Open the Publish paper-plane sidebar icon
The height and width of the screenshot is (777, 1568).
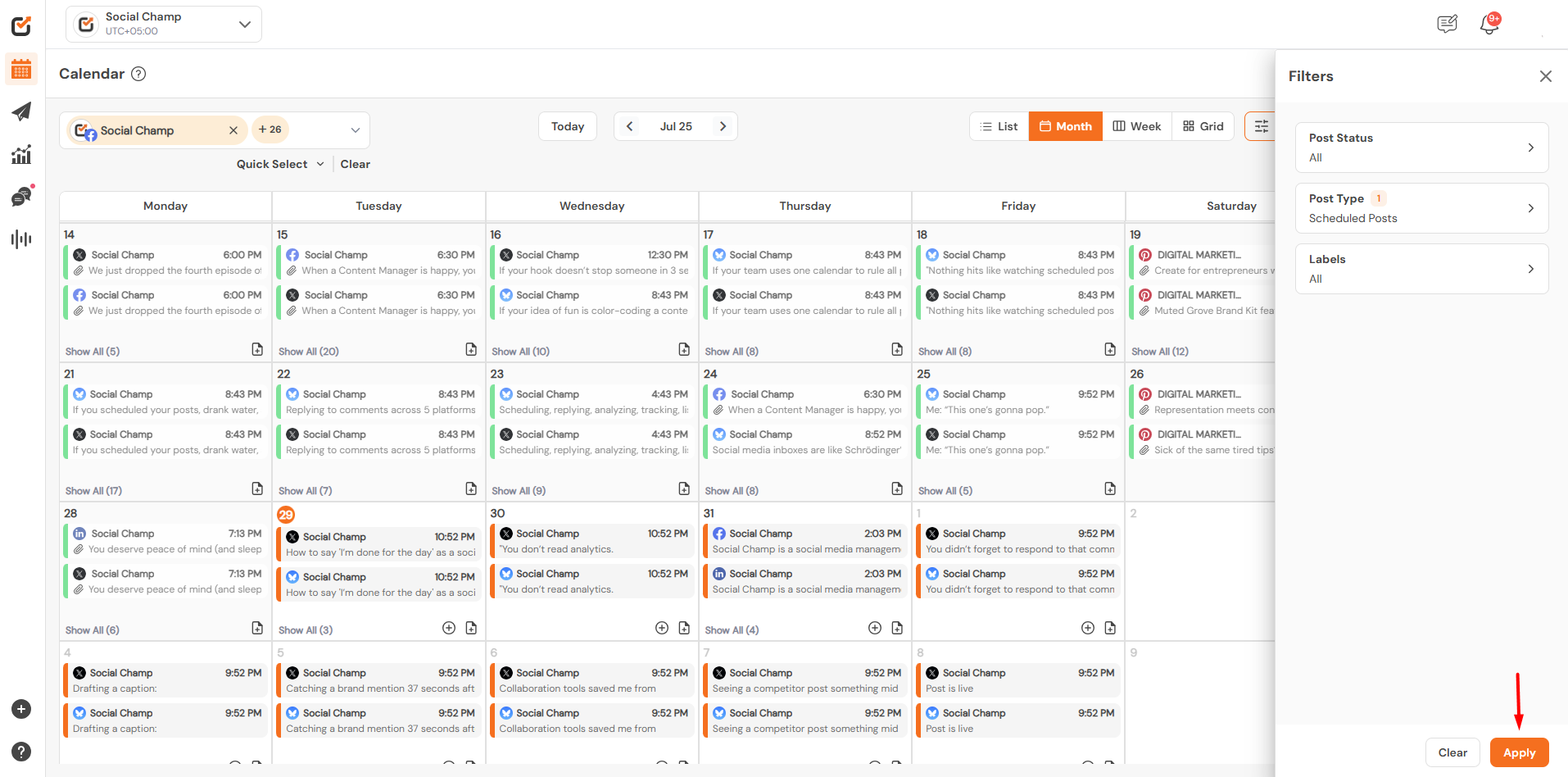pos(21,111)
